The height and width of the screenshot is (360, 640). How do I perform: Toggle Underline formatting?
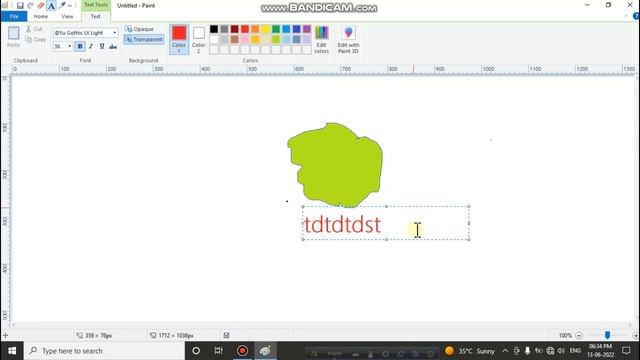click(x=102, y=47)
